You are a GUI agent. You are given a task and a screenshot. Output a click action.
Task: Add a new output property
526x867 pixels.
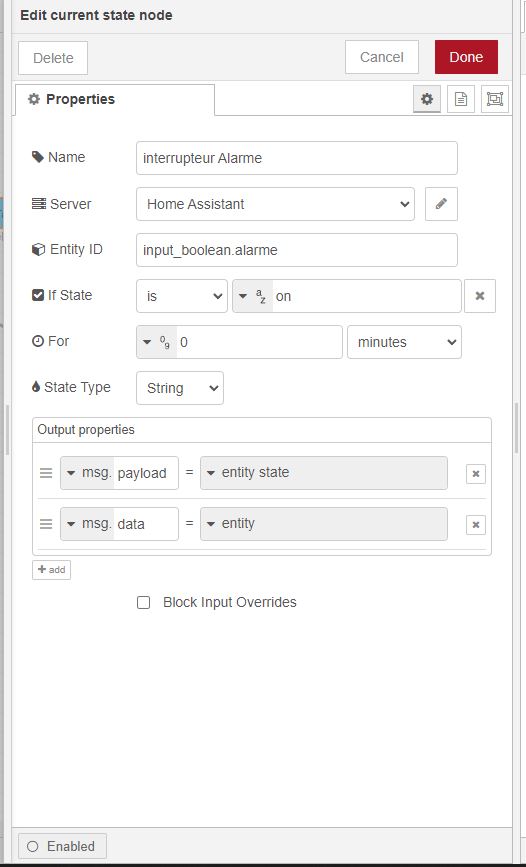51,570
